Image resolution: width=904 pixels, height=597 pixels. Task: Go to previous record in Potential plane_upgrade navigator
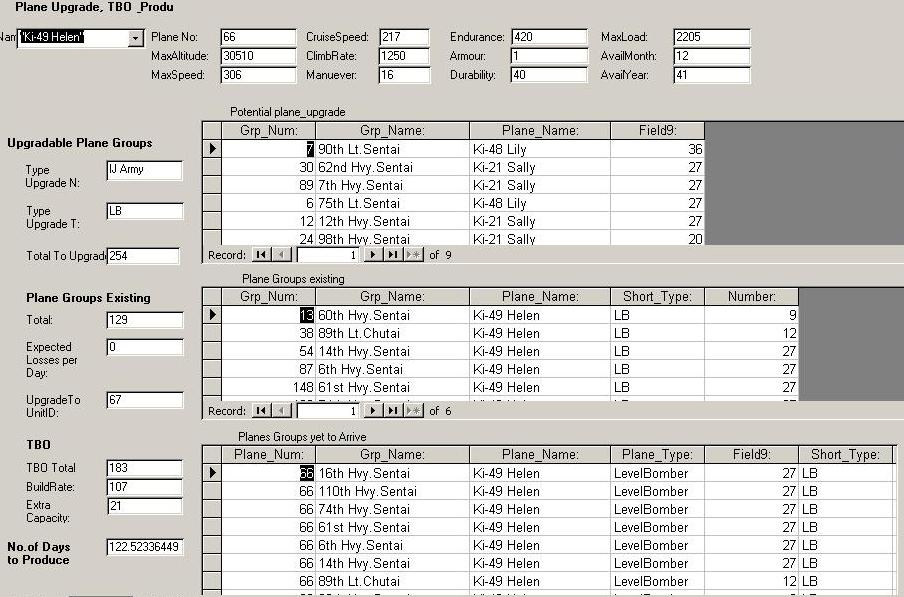point(281,255)
